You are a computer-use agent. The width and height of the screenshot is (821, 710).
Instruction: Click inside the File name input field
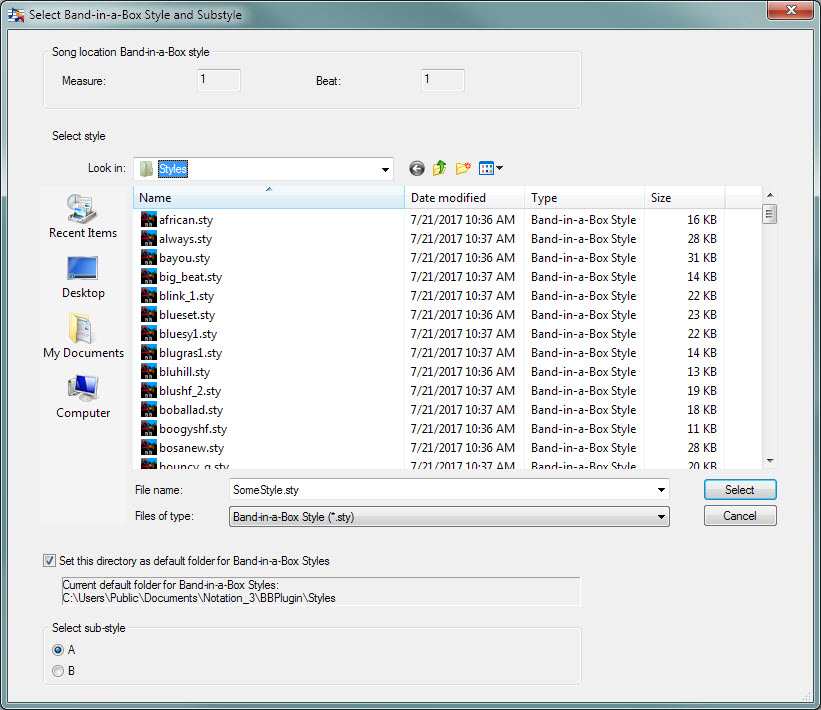pyautogui.click(x=400, y=490)
